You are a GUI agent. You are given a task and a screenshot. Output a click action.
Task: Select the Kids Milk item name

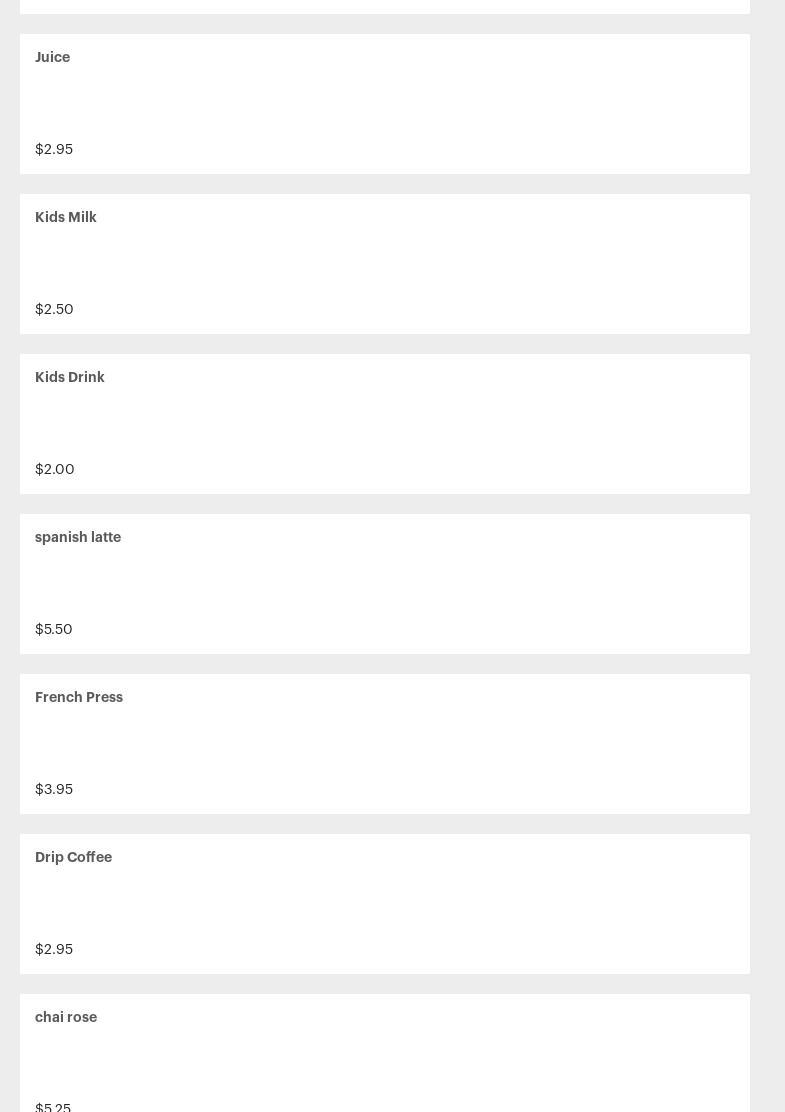coord(66,217)
